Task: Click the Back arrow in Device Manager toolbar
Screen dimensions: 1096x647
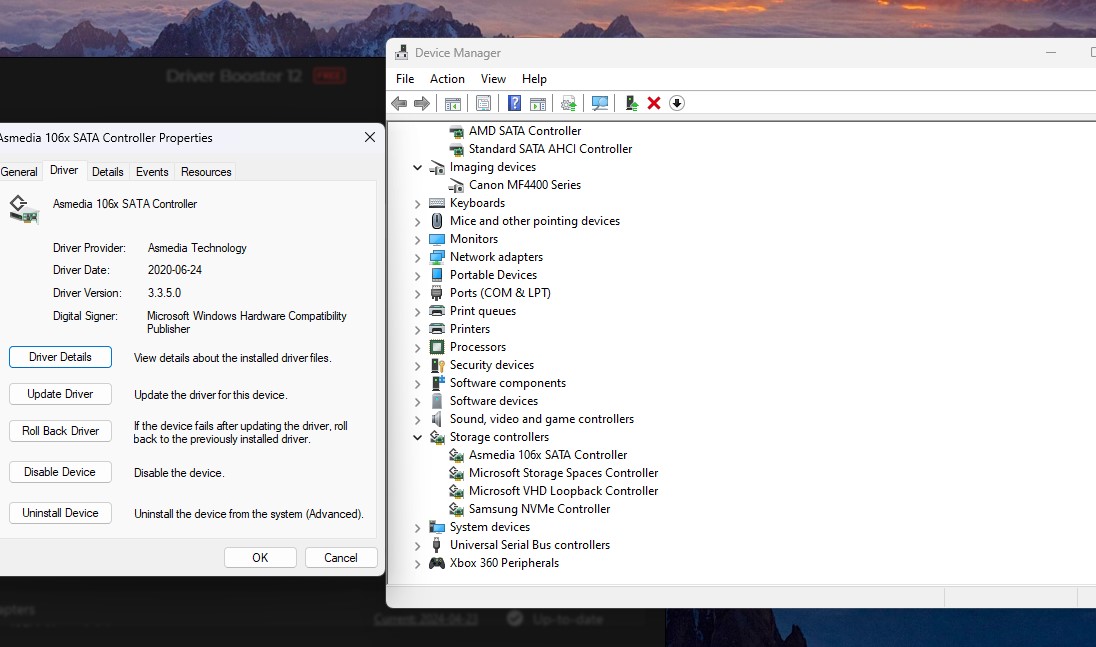Action: pyautogui.click(x=399, y=103)
